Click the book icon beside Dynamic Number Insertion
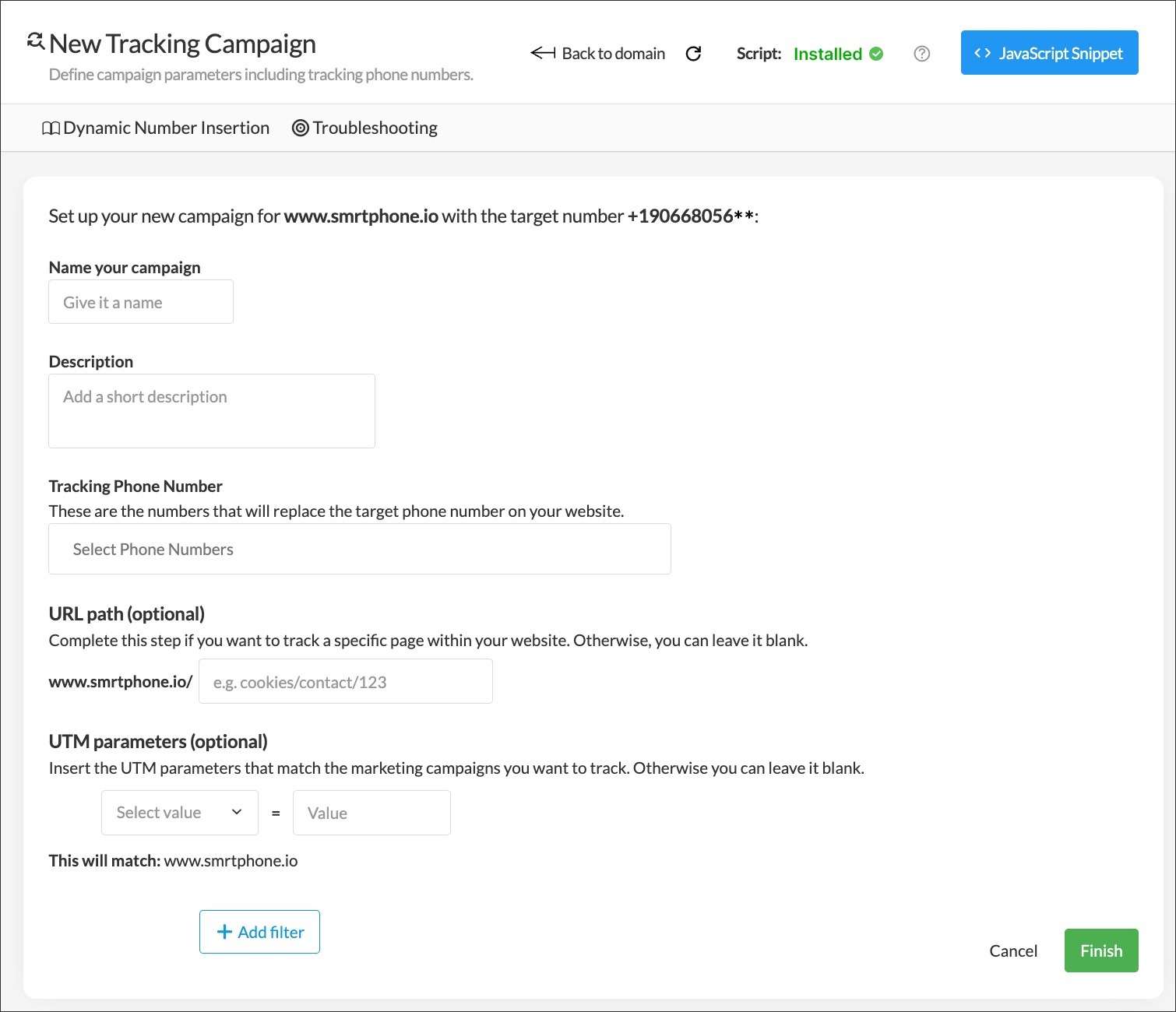Viewport: 1176px width, 1012px height. 51,128
